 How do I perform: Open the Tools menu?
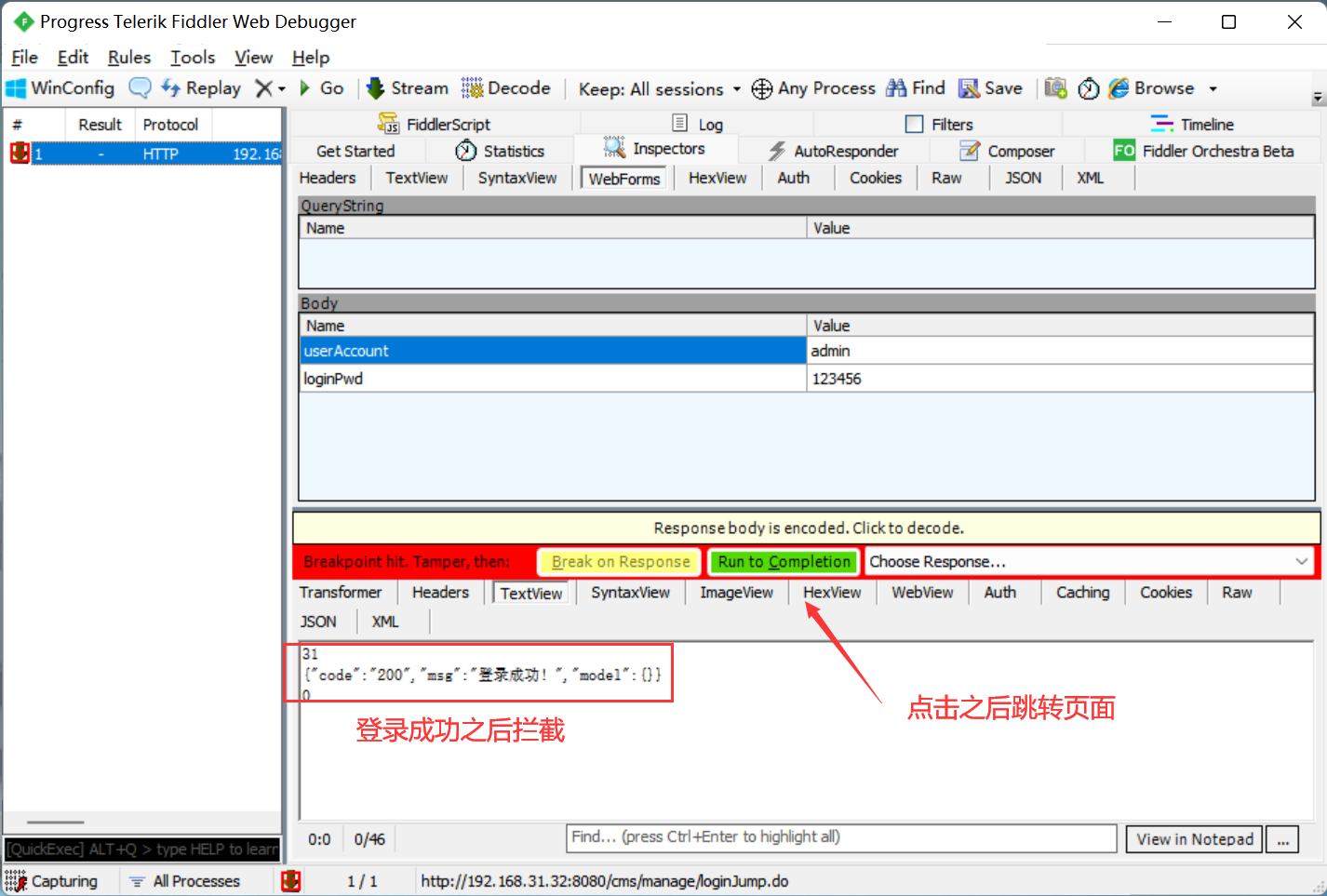(x=193, y=58)
